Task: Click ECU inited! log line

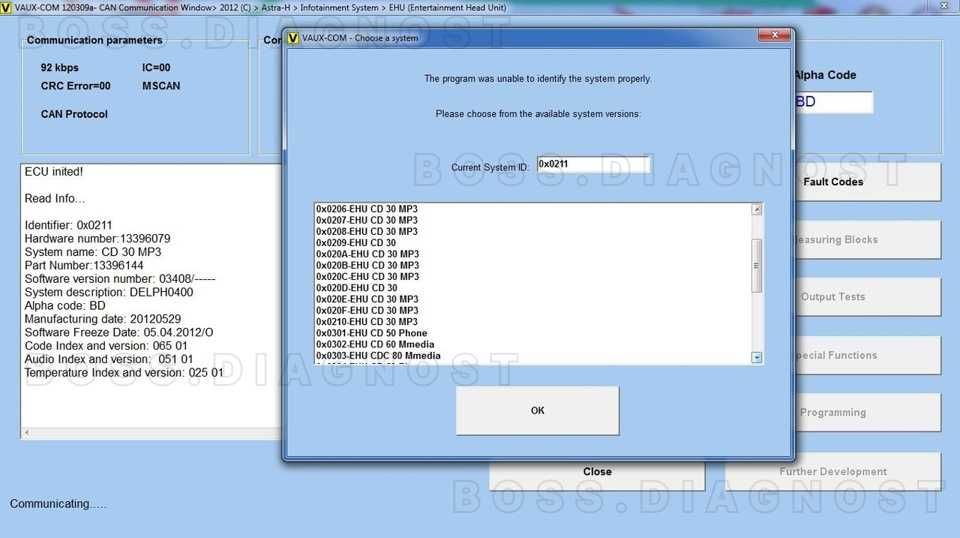Action: (53, 172)
